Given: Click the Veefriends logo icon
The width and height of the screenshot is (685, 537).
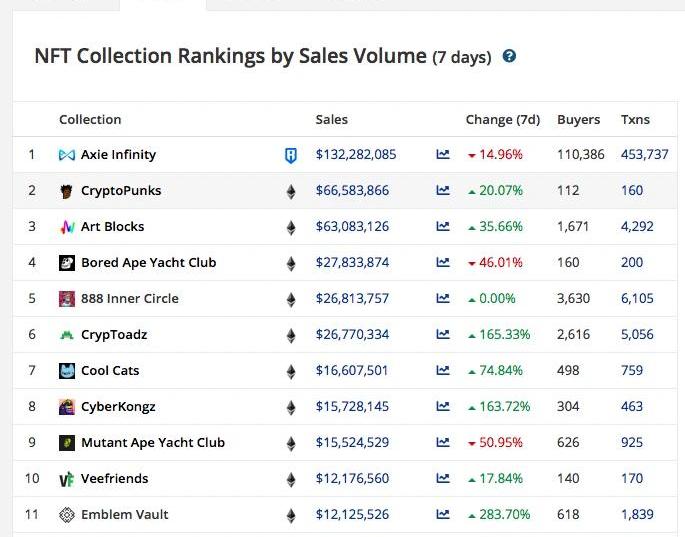Looking at the screenshot, I should (x=67, y=479).
